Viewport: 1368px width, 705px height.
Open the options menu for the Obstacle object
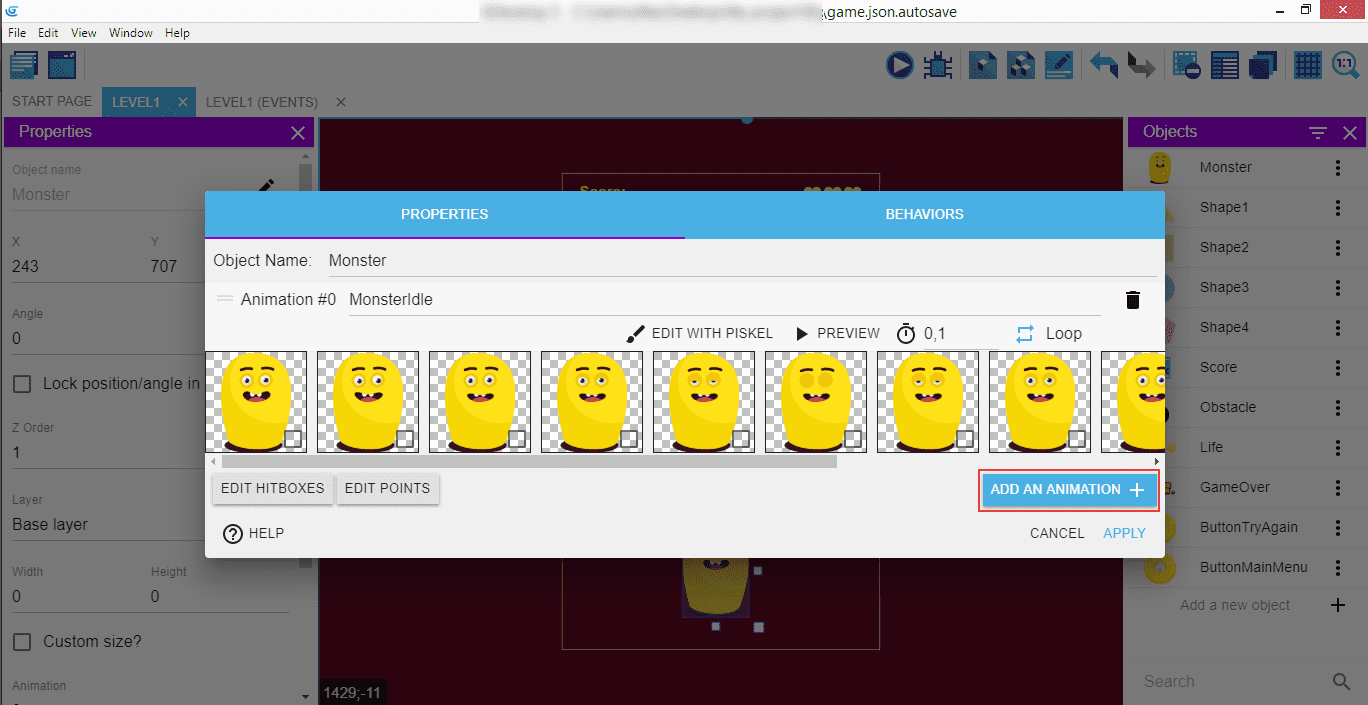(x=1338, y=408)
